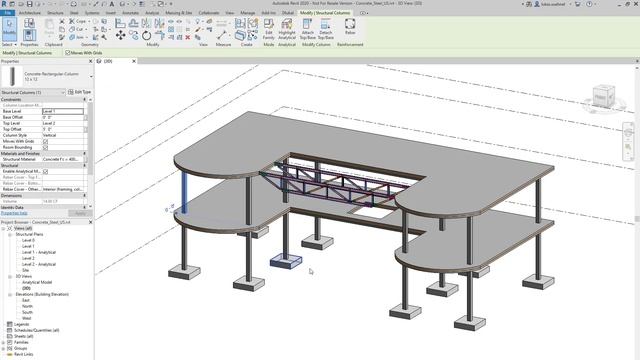Image resolution: width=640 pixels, height=360 pixels.
Task: Collapse the Dimensions section
Action: [x=85, y=196]
